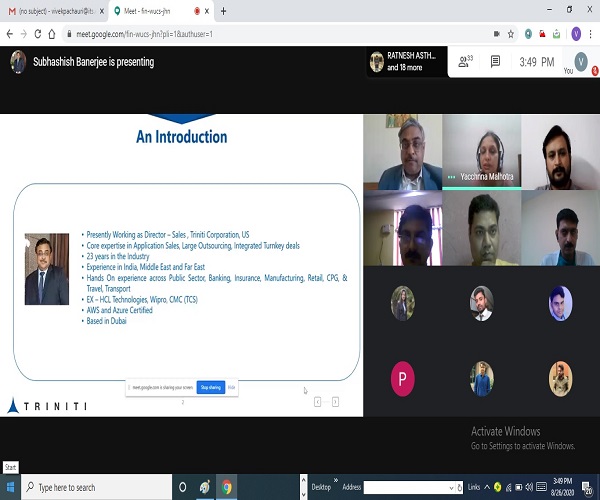Select the bearded man video tile

561,152
